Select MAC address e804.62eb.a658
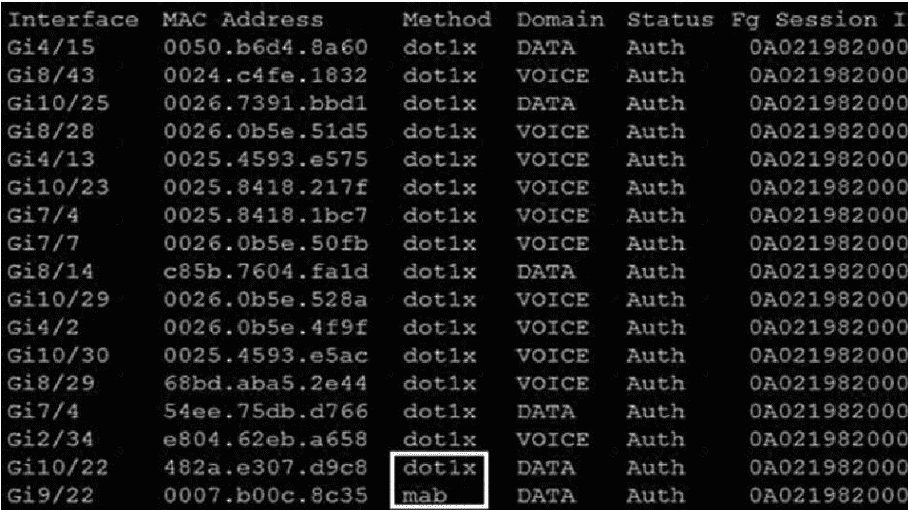 coord(265,439)
